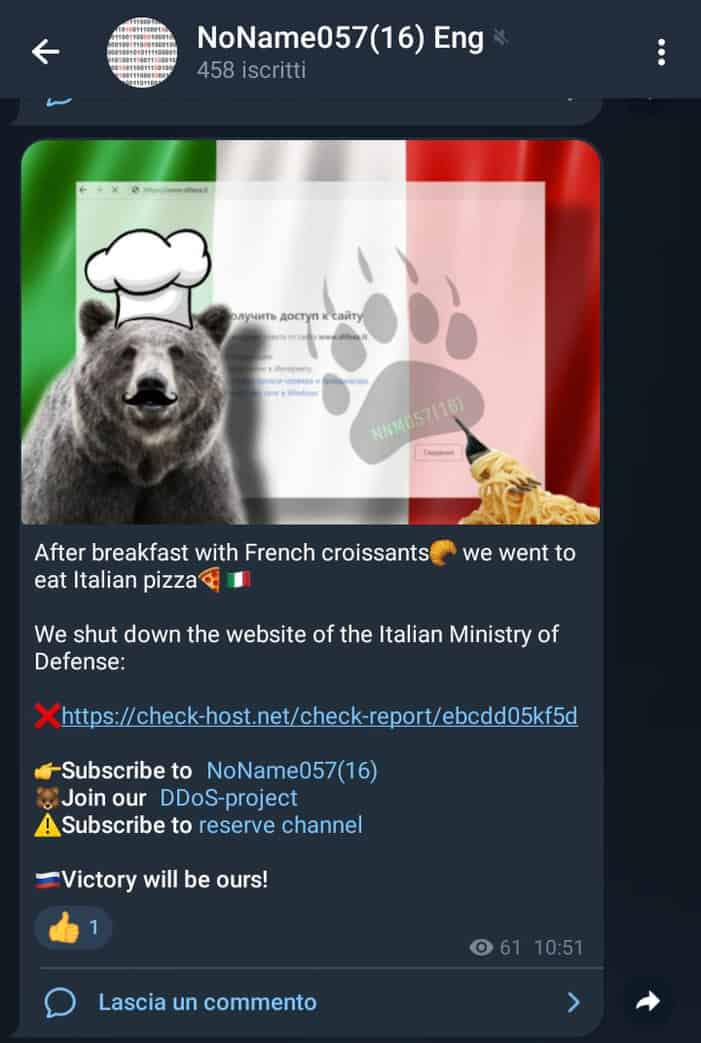701x1043 pixels.
Task: Open the DDoS-project link
Action: tap(229, 798)
